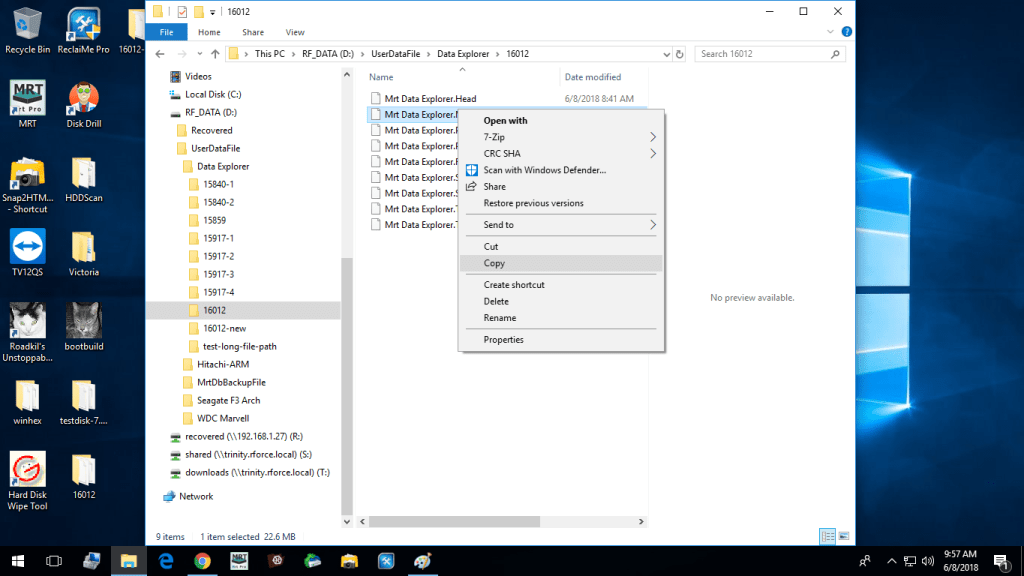
Task: Click the Windows Defender shield icon in menu
Action: tap(472, 170)
